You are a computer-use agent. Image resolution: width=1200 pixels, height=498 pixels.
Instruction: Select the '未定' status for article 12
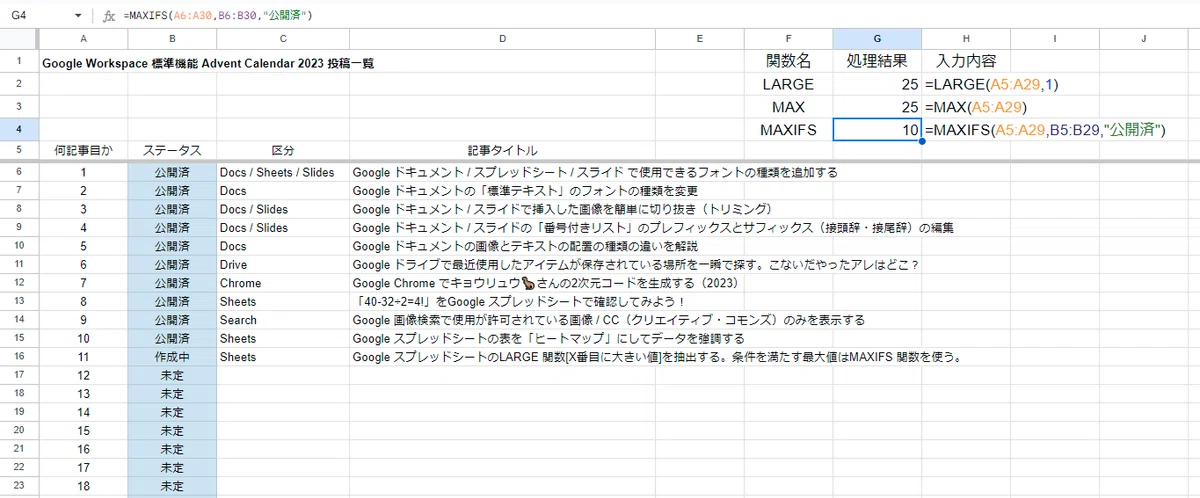[172, 375]
